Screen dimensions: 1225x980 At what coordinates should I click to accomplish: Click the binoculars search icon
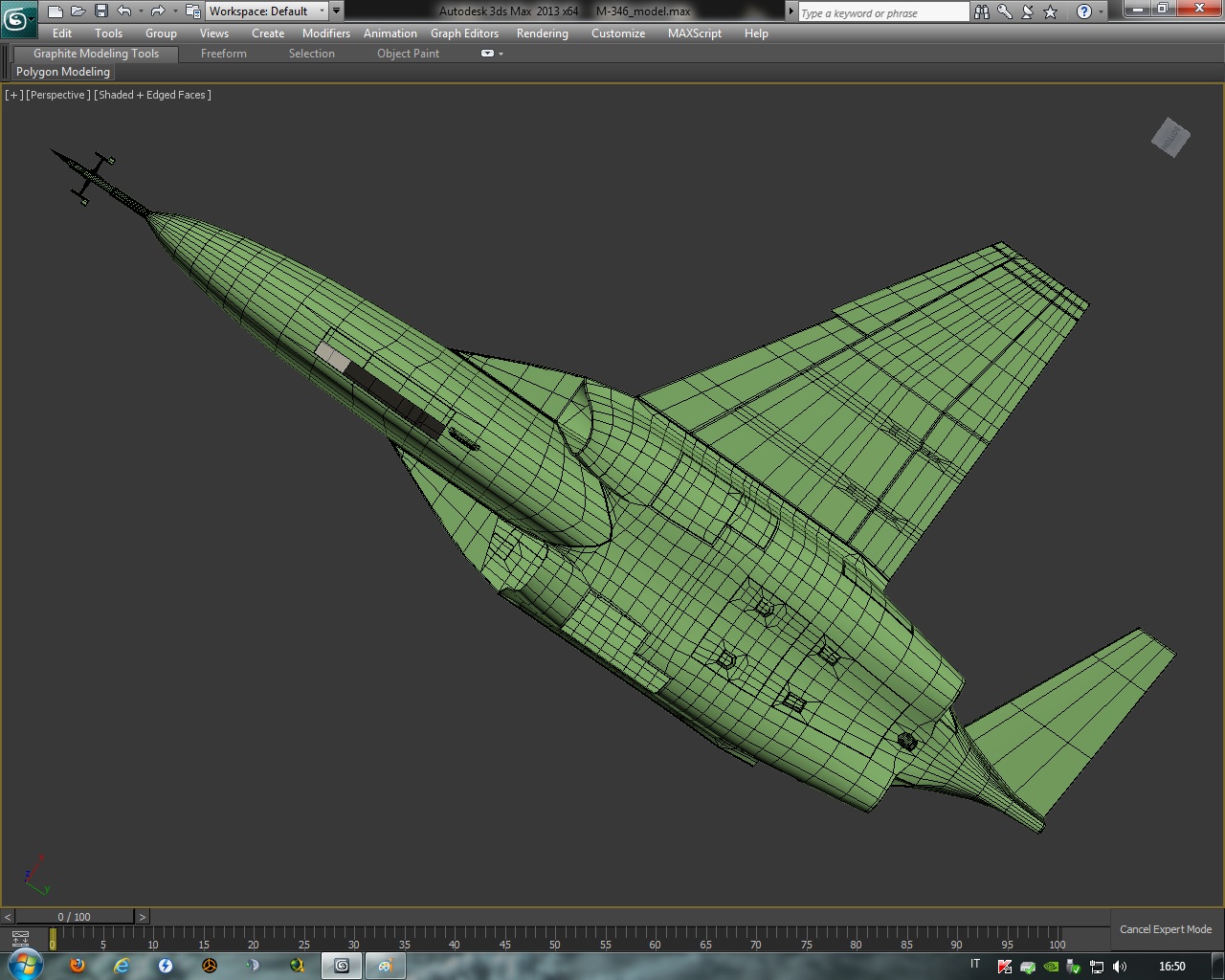tap(982, 11)
